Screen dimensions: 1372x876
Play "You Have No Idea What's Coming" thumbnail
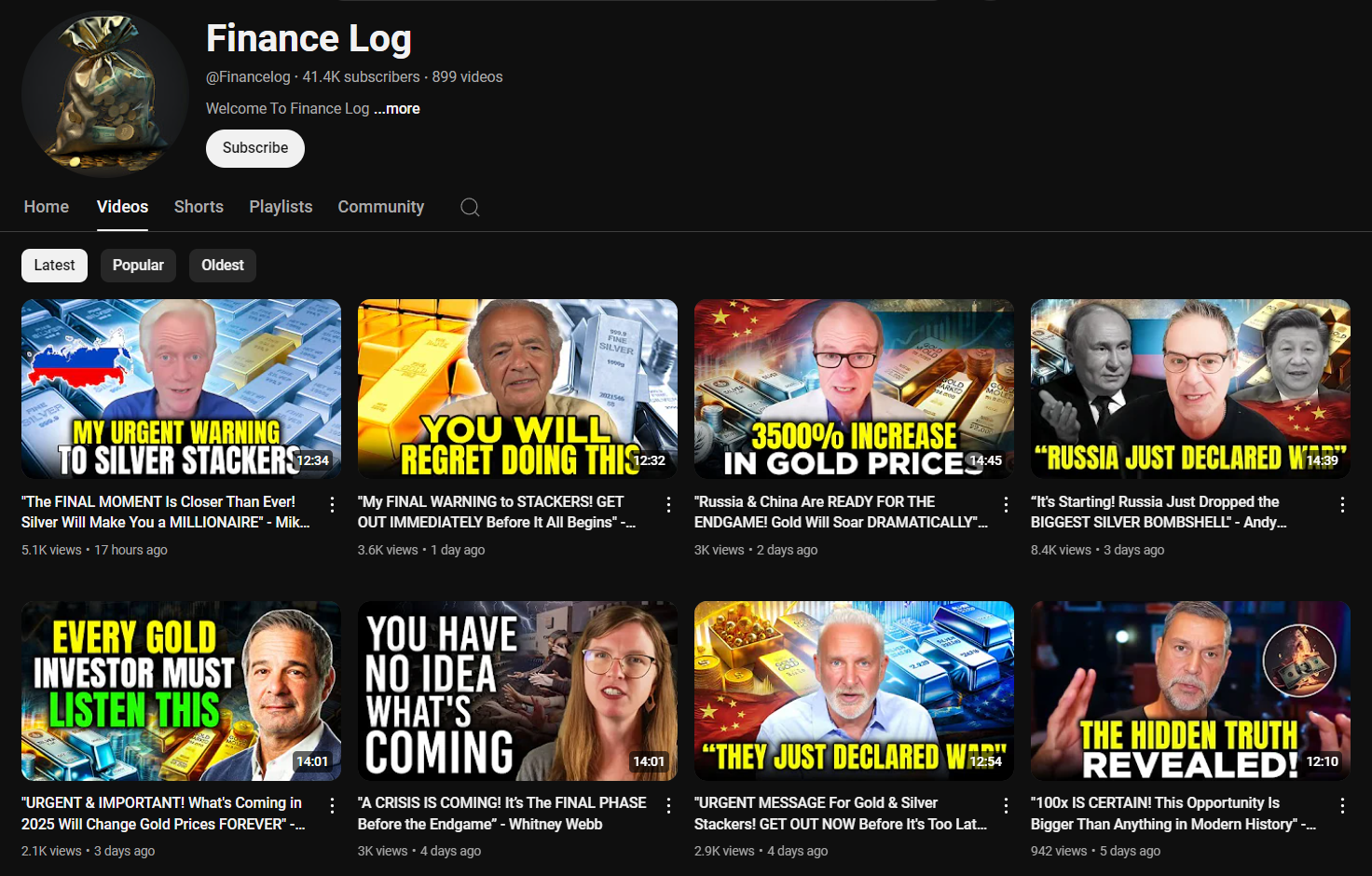tap(517, 691)
